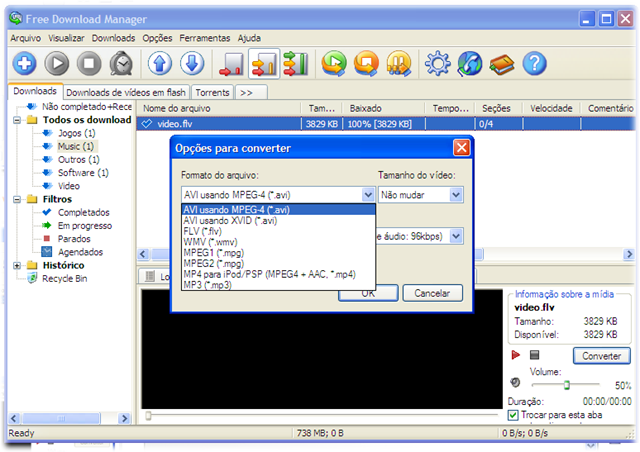Stop media preview with square stop icon

(534, 355)
